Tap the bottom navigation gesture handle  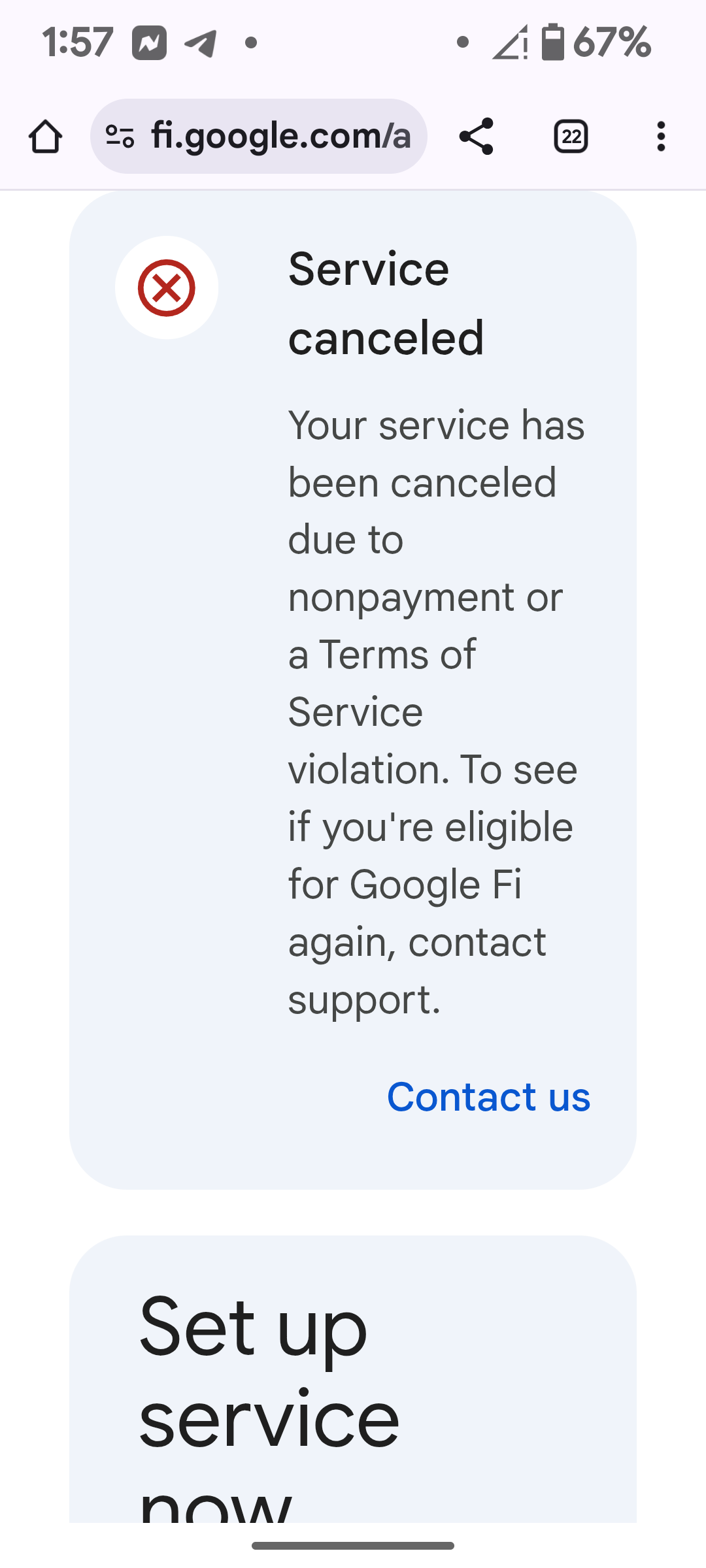pyautogui.click(x=353, y=1546)
